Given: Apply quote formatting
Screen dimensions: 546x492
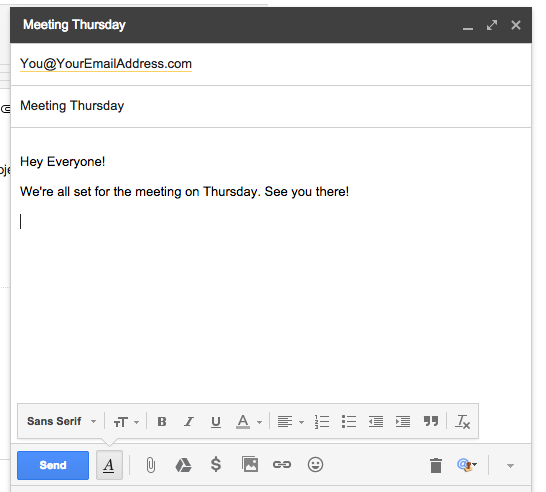Looking at the screenshot, I should pyautogui.click(x=431, y=421).
